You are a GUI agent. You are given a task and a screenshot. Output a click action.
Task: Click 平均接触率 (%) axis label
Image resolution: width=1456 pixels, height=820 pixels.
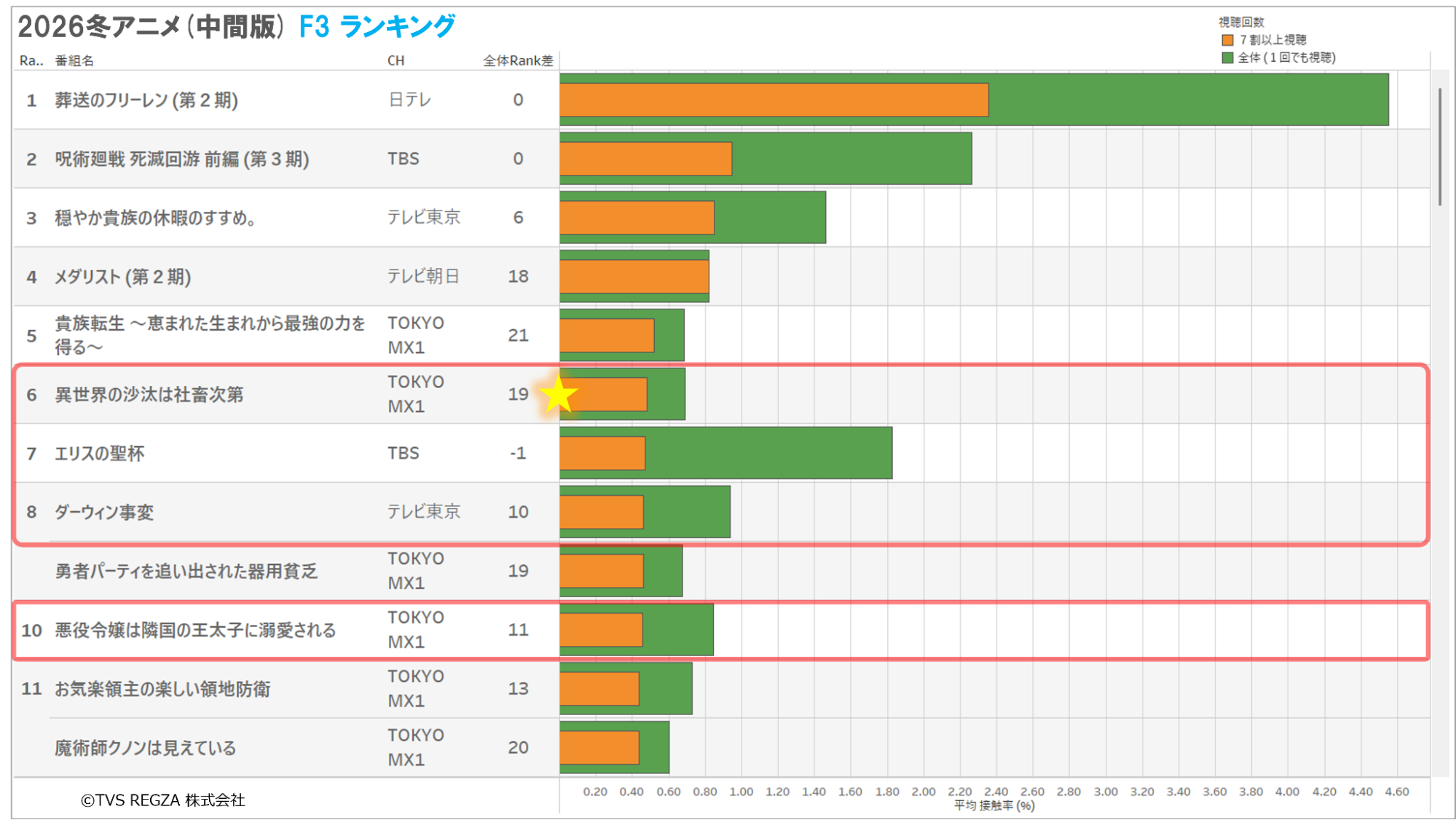(994, 805)
